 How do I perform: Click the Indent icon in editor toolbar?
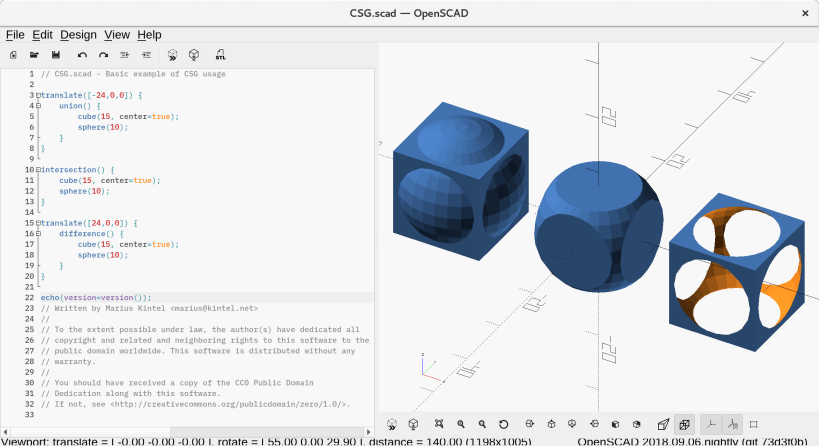[x=146, y=55]
